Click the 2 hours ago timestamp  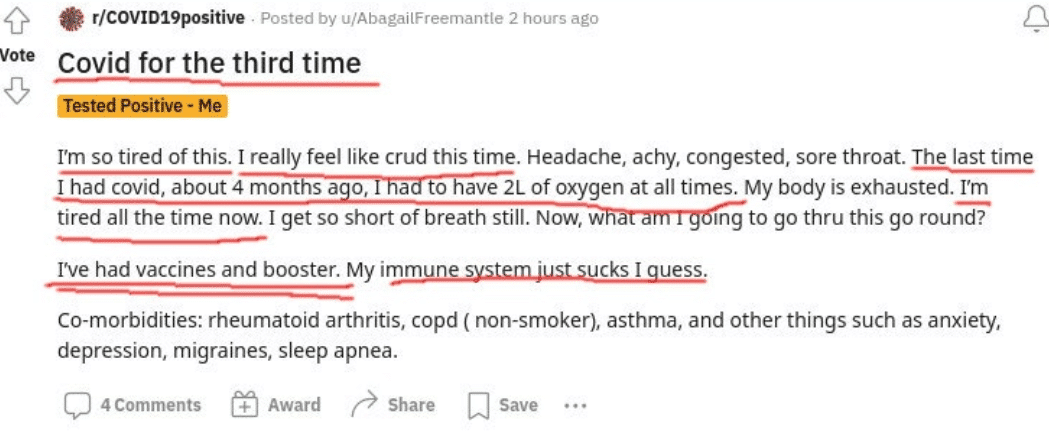click(x=553, y=19)
